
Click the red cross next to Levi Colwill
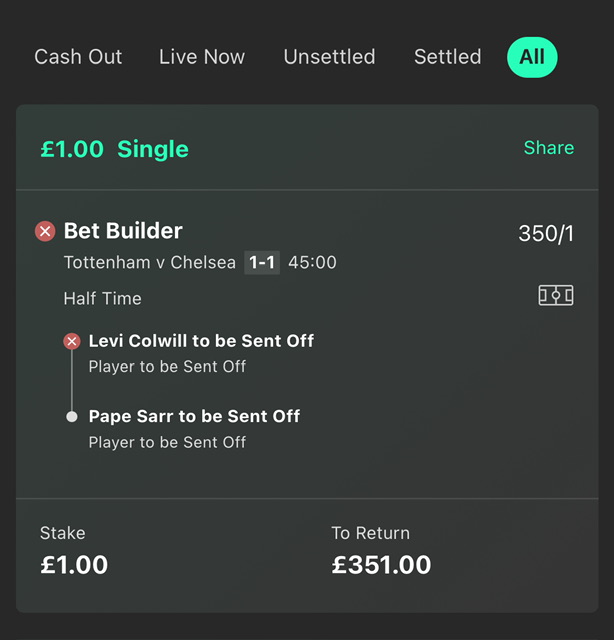pyautogui.click(x=72, y=341)
